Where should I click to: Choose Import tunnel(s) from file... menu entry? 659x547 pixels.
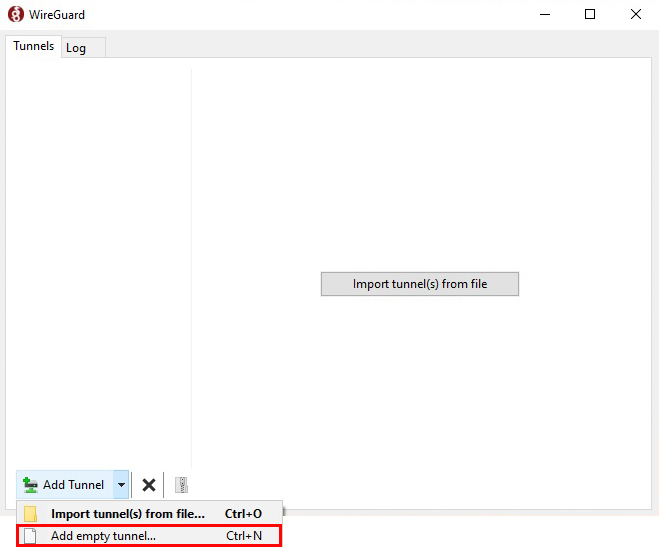click(149, 513)
